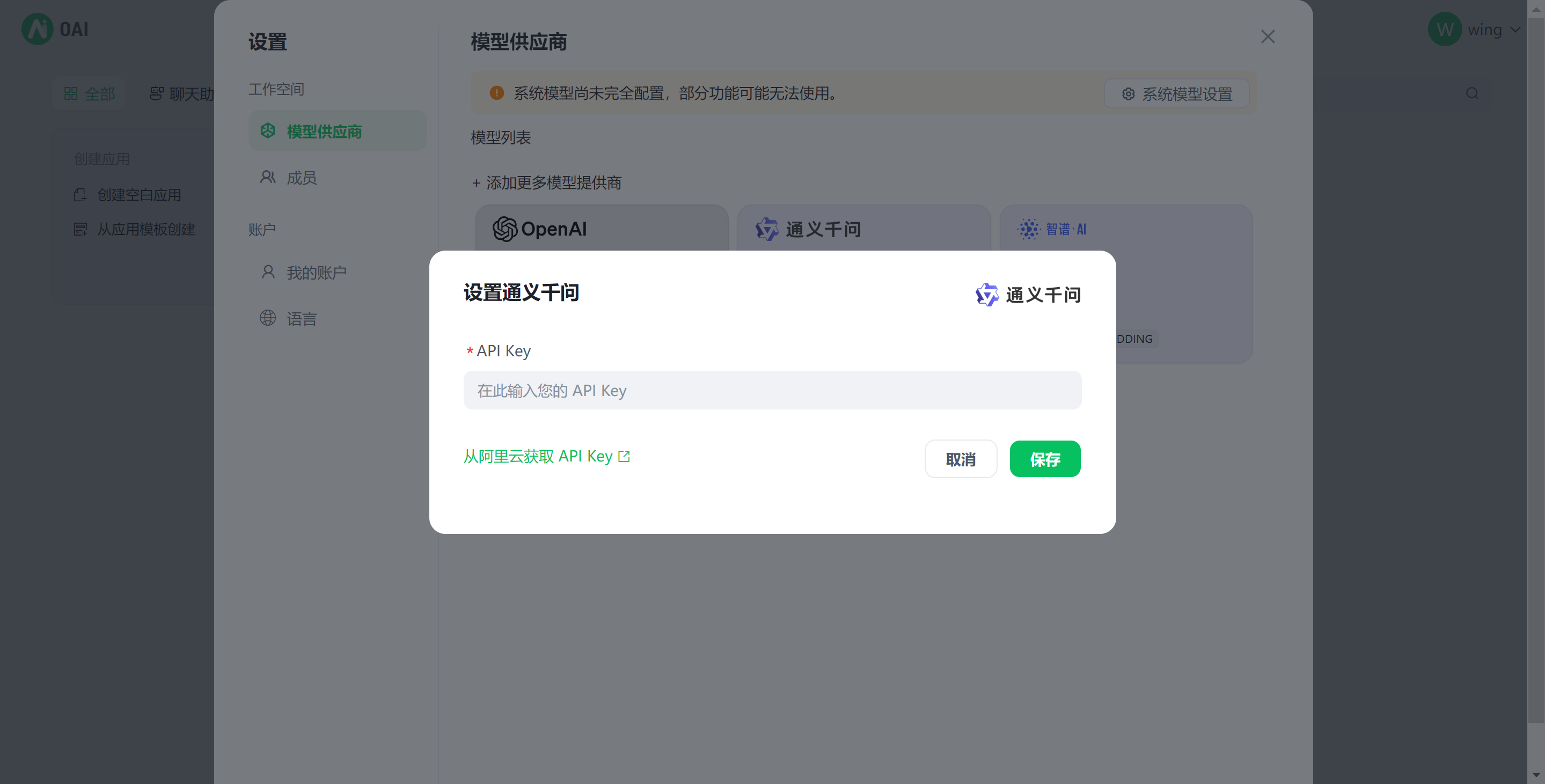Click the 我的账户 person icon

tap(267, 272)
